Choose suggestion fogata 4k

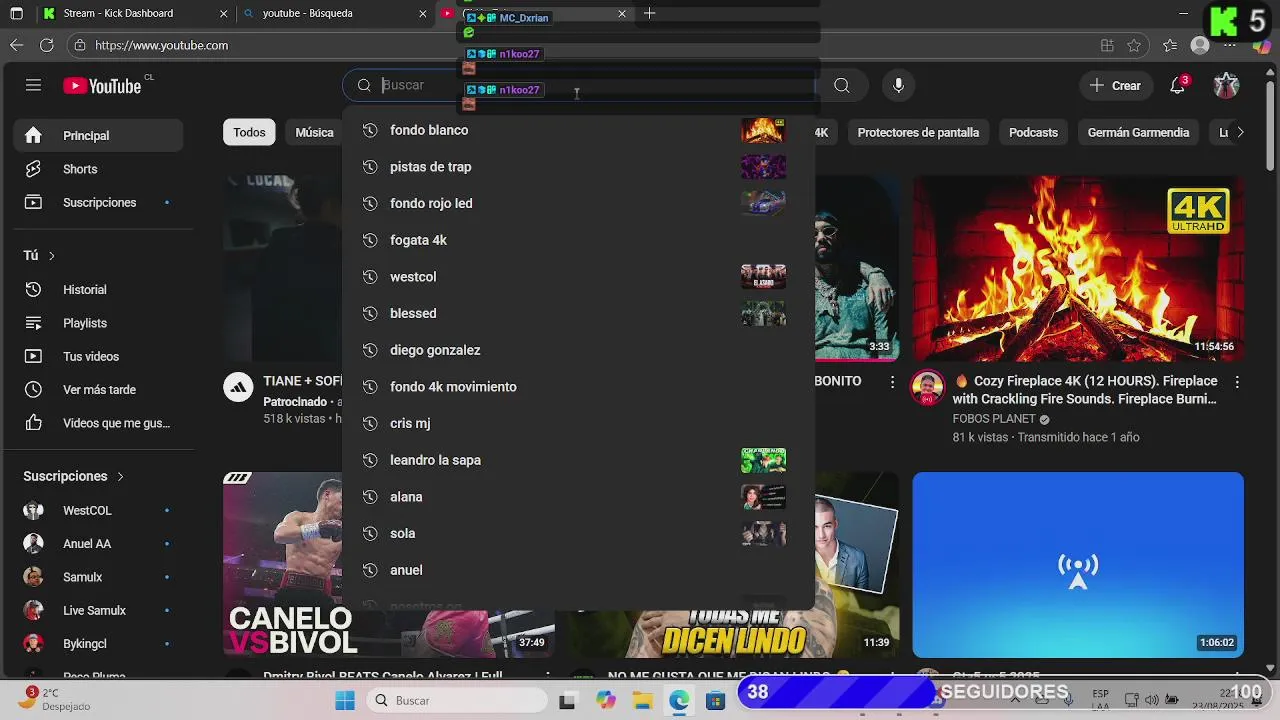578,240
